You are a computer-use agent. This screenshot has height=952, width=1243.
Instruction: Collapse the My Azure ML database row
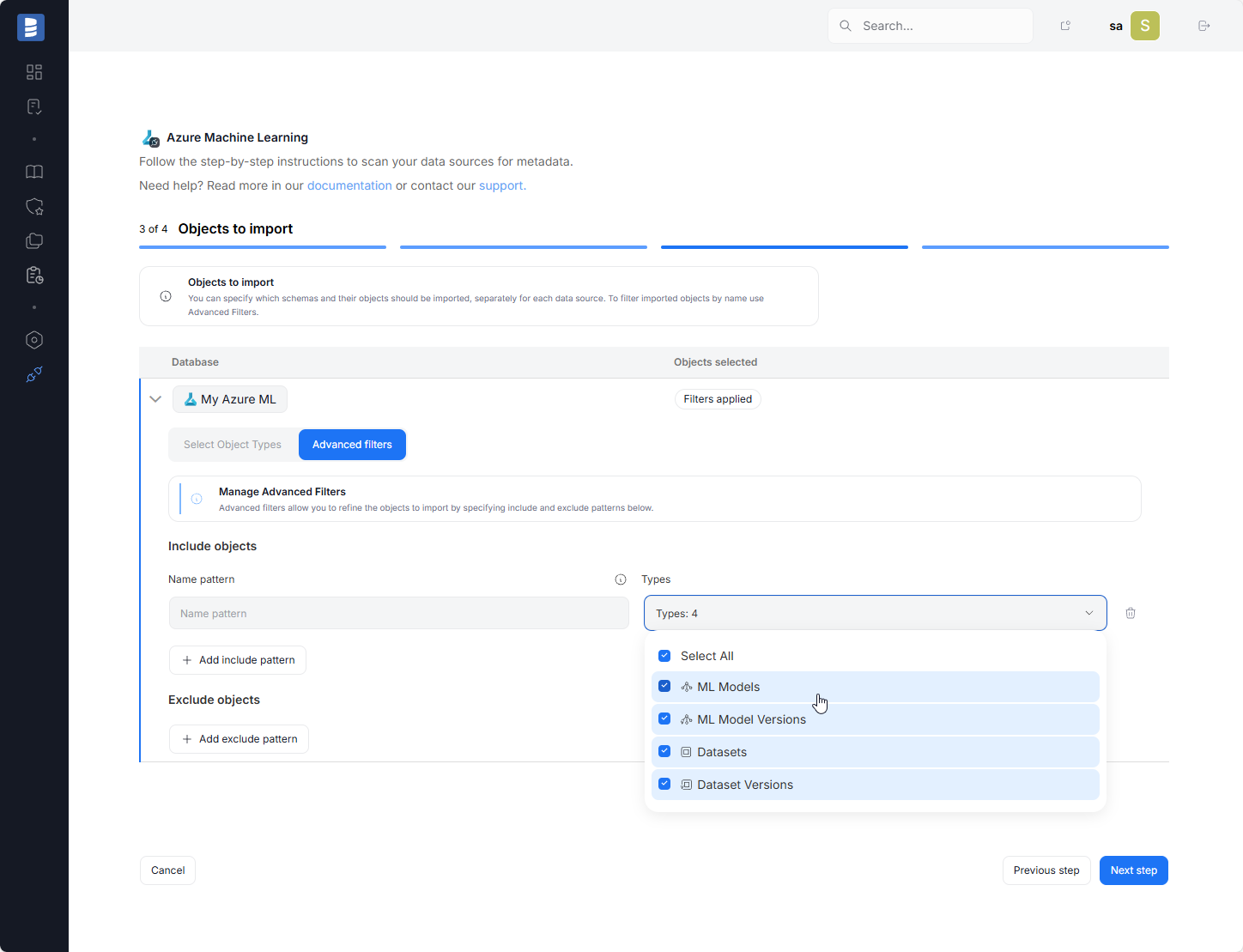click(x=155, y=398)
